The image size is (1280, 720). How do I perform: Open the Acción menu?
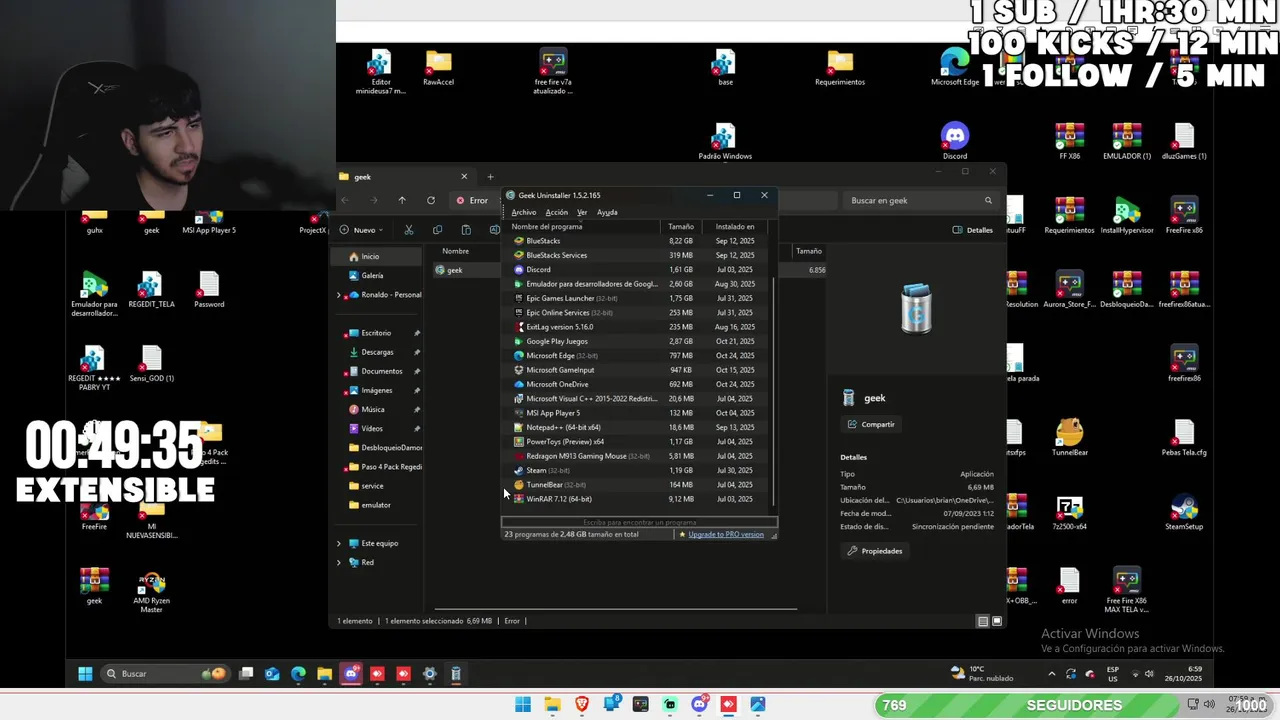557,212
